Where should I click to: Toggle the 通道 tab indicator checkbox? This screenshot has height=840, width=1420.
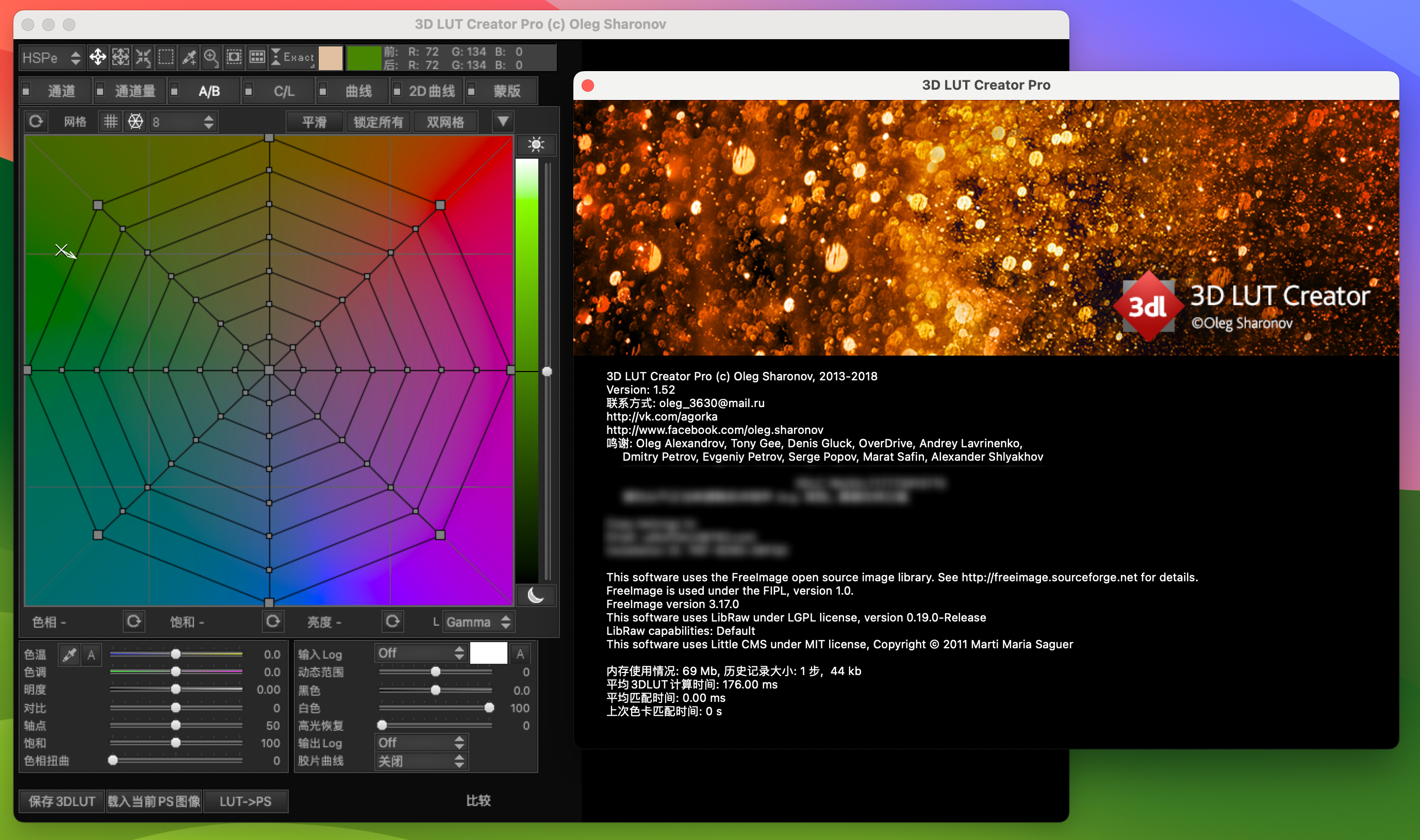coord(26,91)
